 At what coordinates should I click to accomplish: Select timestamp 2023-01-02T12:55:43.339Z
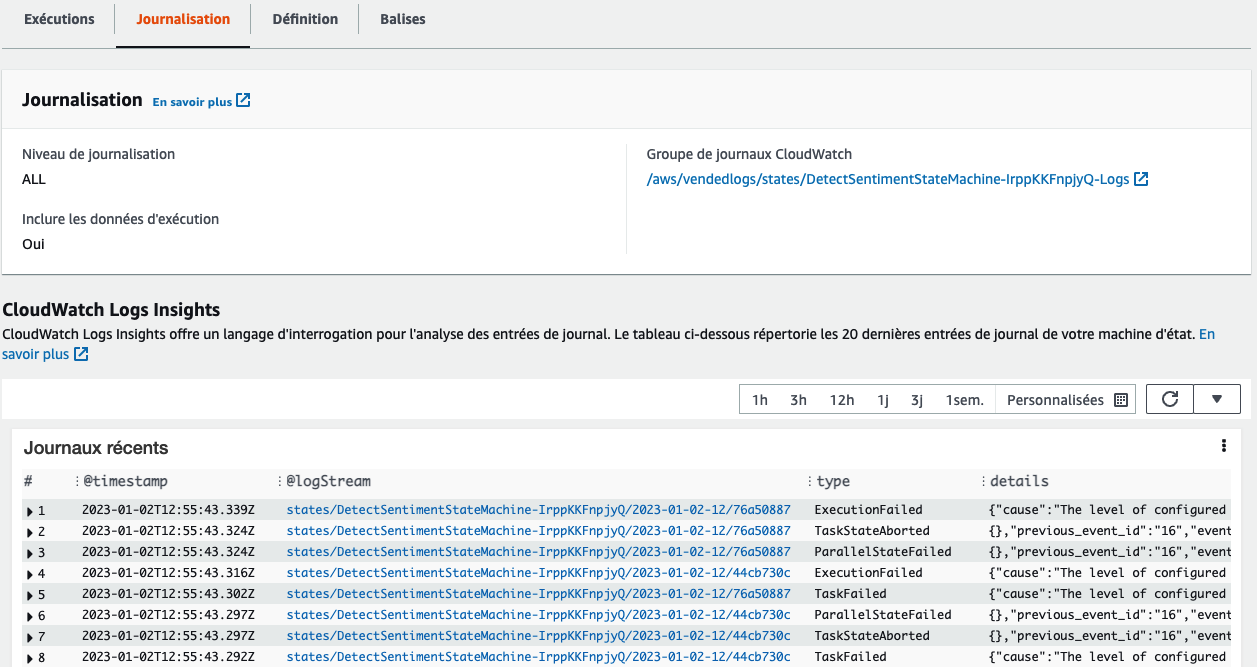[x=168, y=510]
